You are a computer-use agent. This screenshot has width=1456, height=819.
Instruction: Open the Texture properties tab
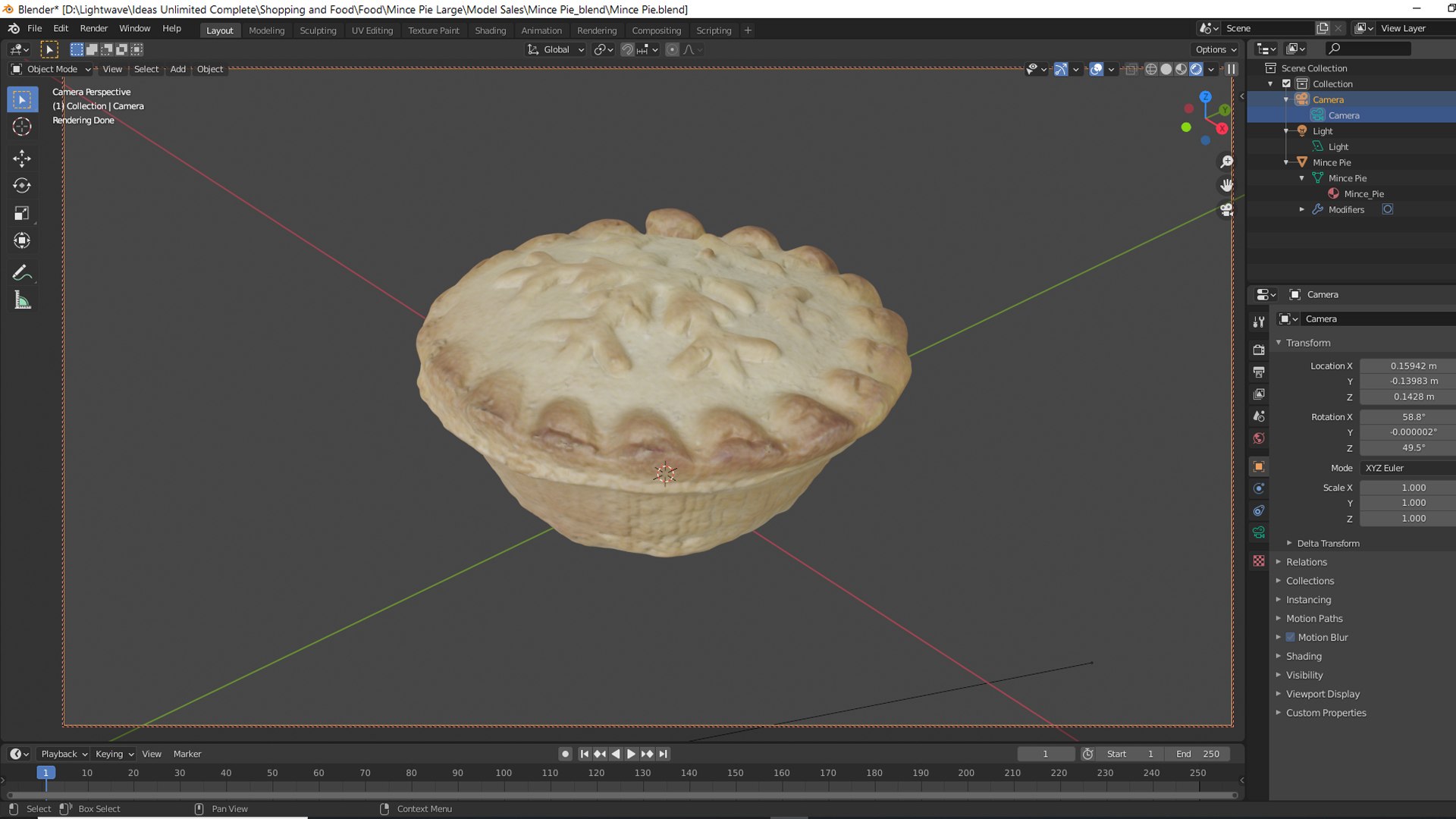click(1259, 560)
